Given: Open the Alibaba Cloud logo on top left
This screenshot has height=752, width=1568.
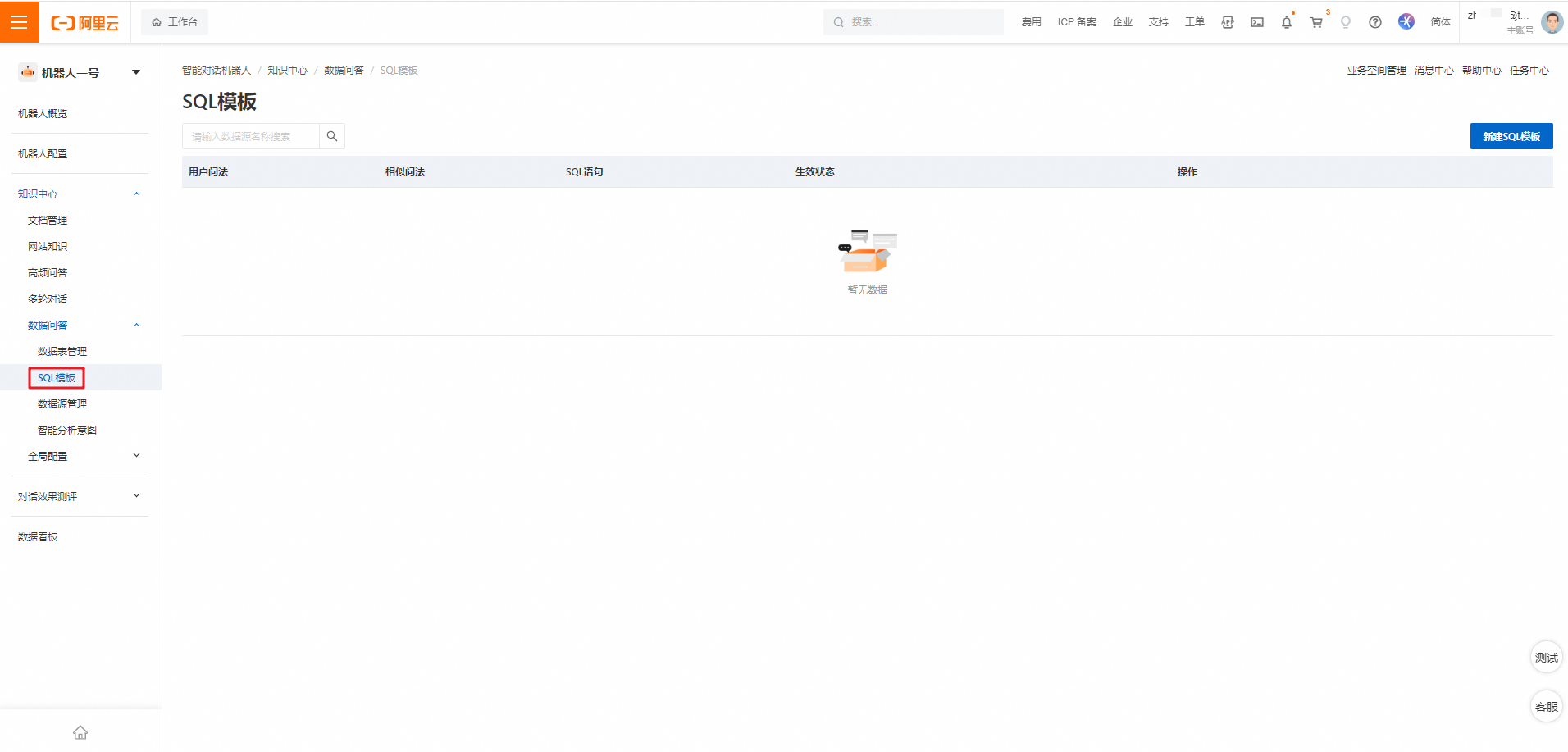Looking at the screenshot, I should pos(84,22).
